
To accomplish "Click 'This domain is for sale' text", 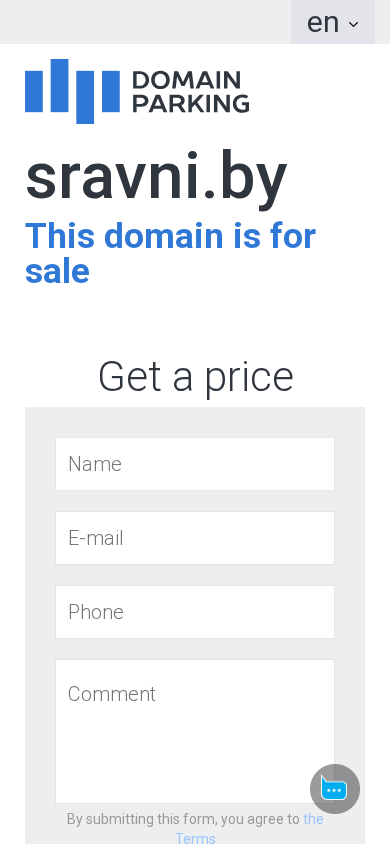I will click(171, 253).
